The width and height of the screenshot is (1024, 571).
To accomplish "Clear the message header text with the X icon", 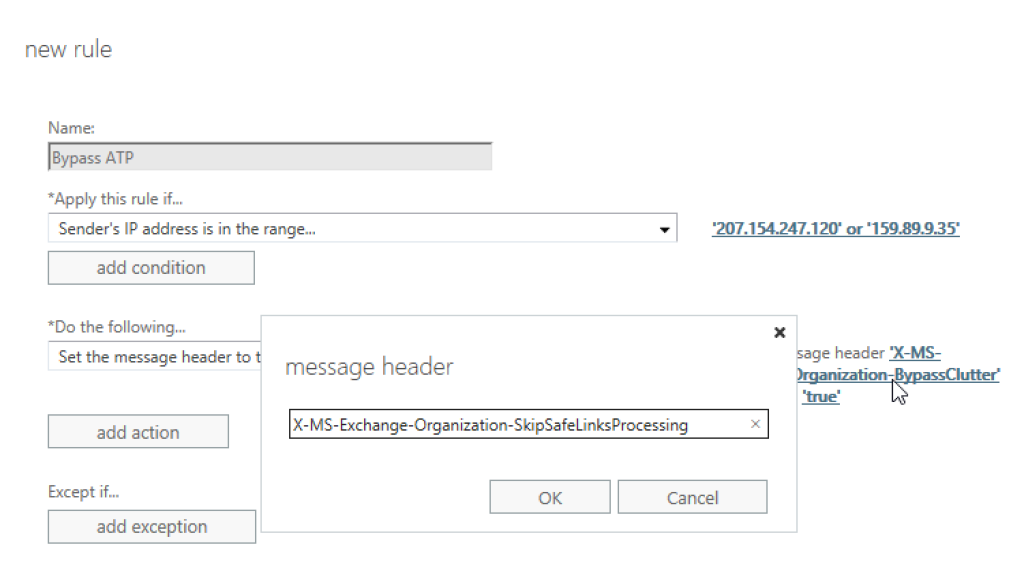I will [755, 425].
